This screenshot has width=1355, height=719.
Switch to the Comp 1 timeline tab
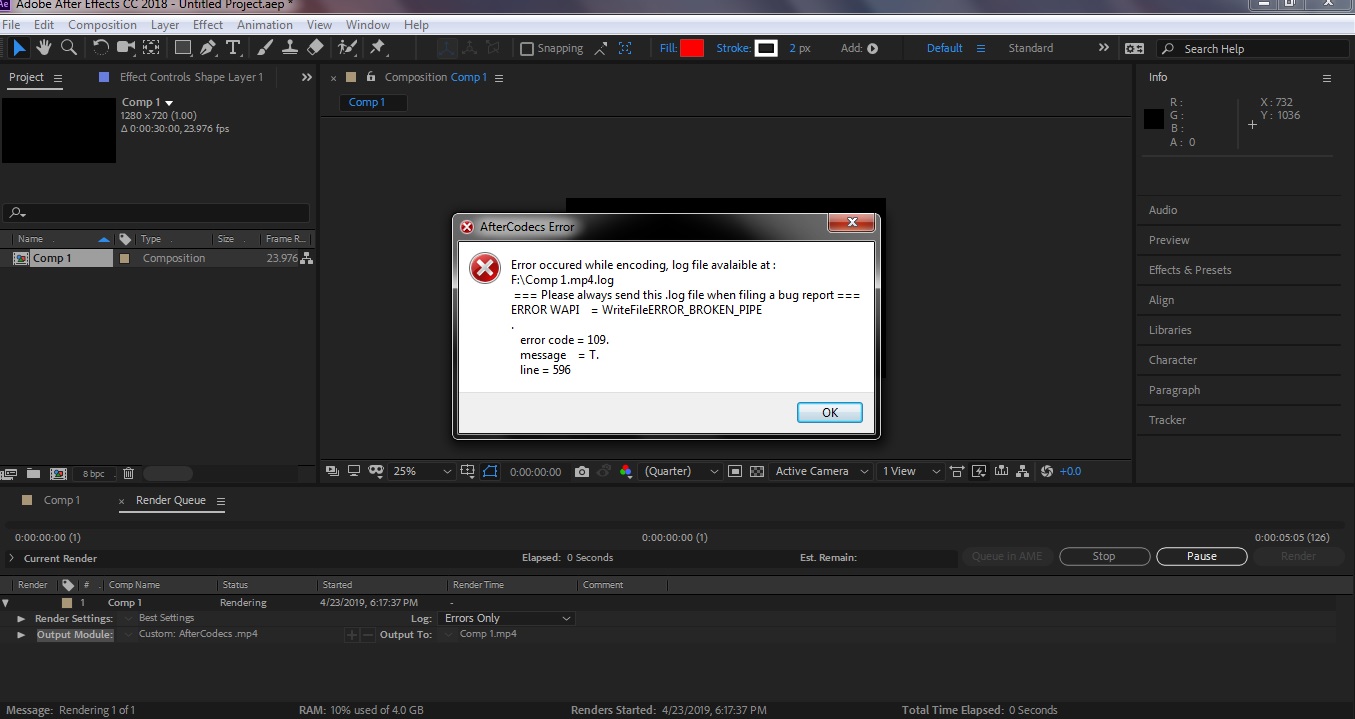point(61,500)
